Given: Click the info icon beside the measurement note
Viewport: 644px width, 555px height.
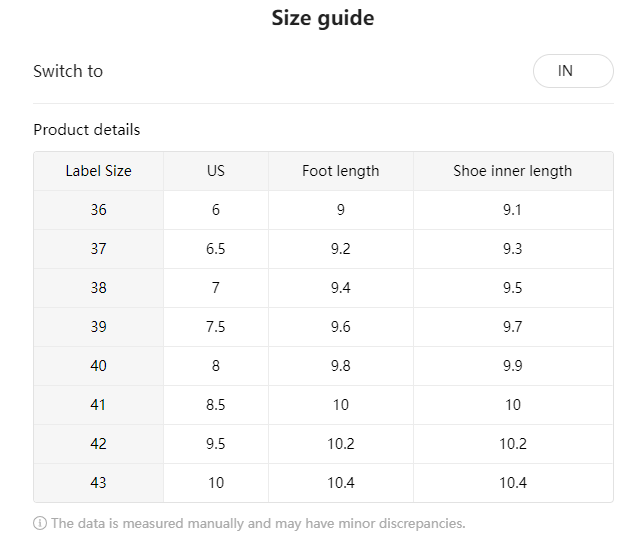Looking at the screenshot, I should click(40, 523).
